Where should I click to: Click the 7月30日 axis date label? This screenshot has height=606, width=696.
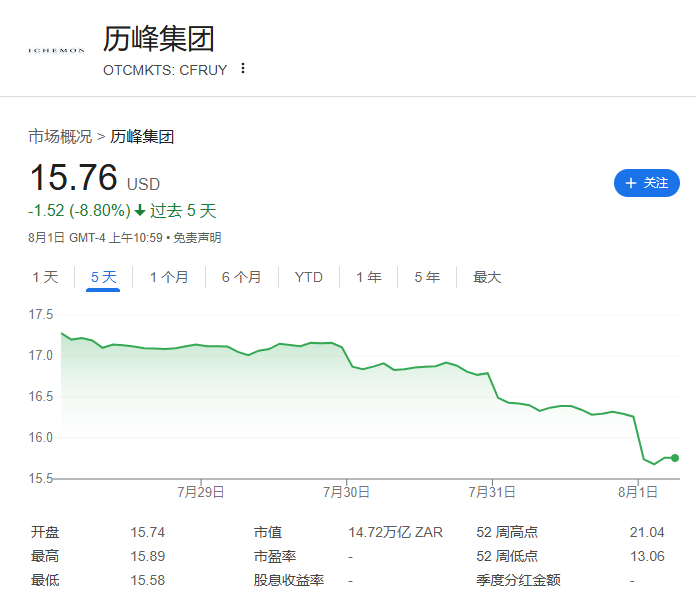coord(346,492)
